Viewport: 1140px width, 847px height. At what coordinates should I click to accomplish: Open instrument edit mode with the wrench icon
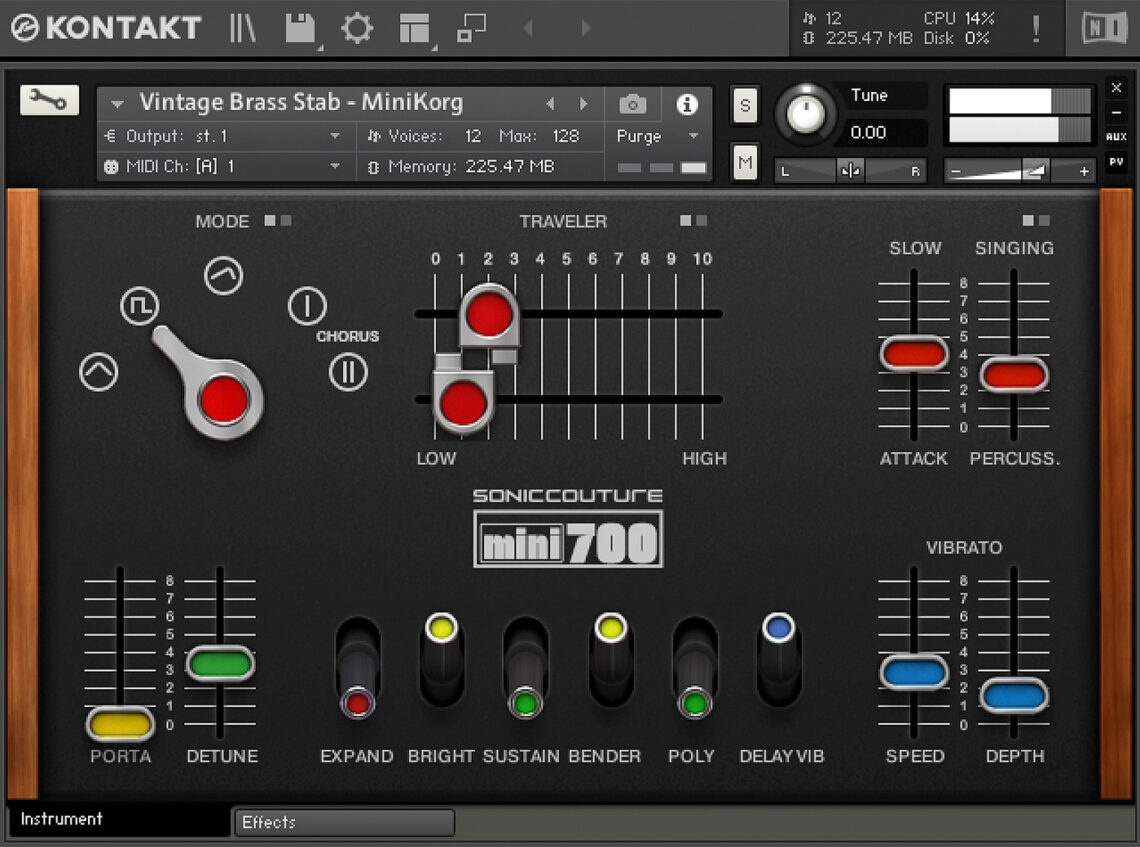[50, 100]
